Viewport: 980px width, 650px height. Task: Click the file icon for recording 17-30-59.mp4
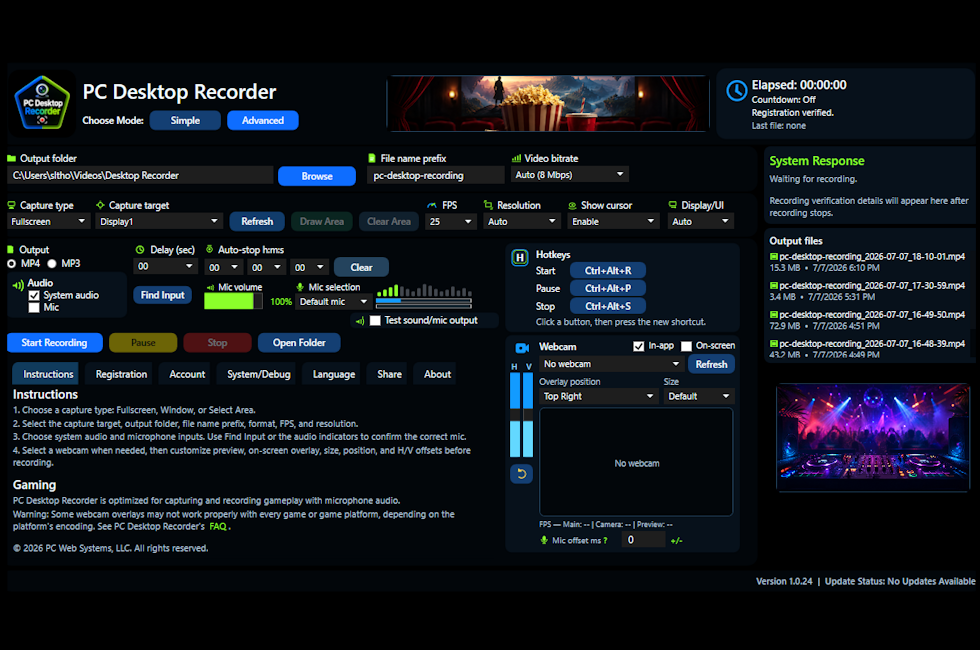click(x=774, y=286)
